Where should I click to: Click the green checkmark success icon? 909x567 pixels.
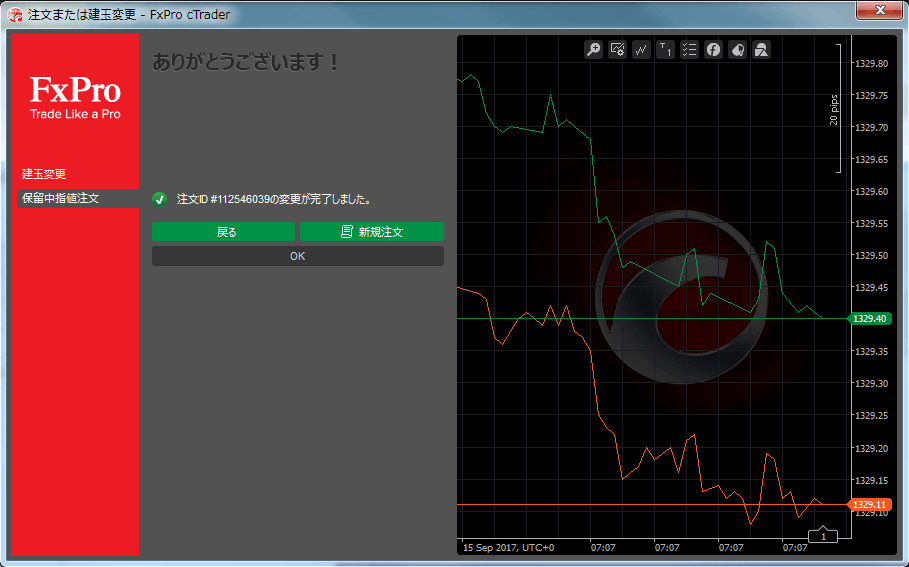159,199
